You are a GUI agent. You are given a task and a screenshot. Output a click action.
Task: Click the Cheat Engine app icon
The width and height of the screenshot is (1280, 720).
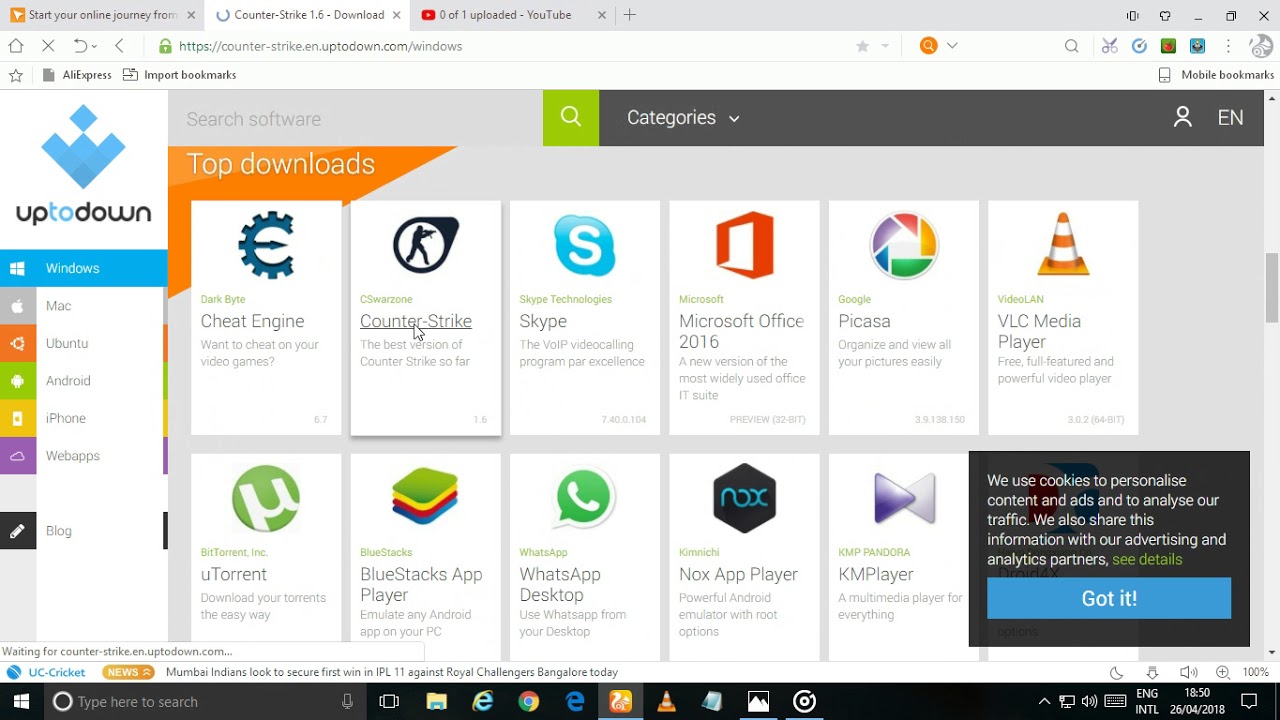[x=266, y=245]
